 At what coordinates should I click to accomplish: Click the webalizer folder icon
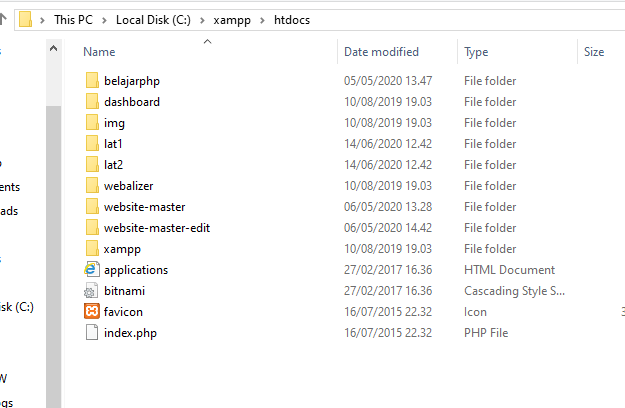click(x=92, y=186)
